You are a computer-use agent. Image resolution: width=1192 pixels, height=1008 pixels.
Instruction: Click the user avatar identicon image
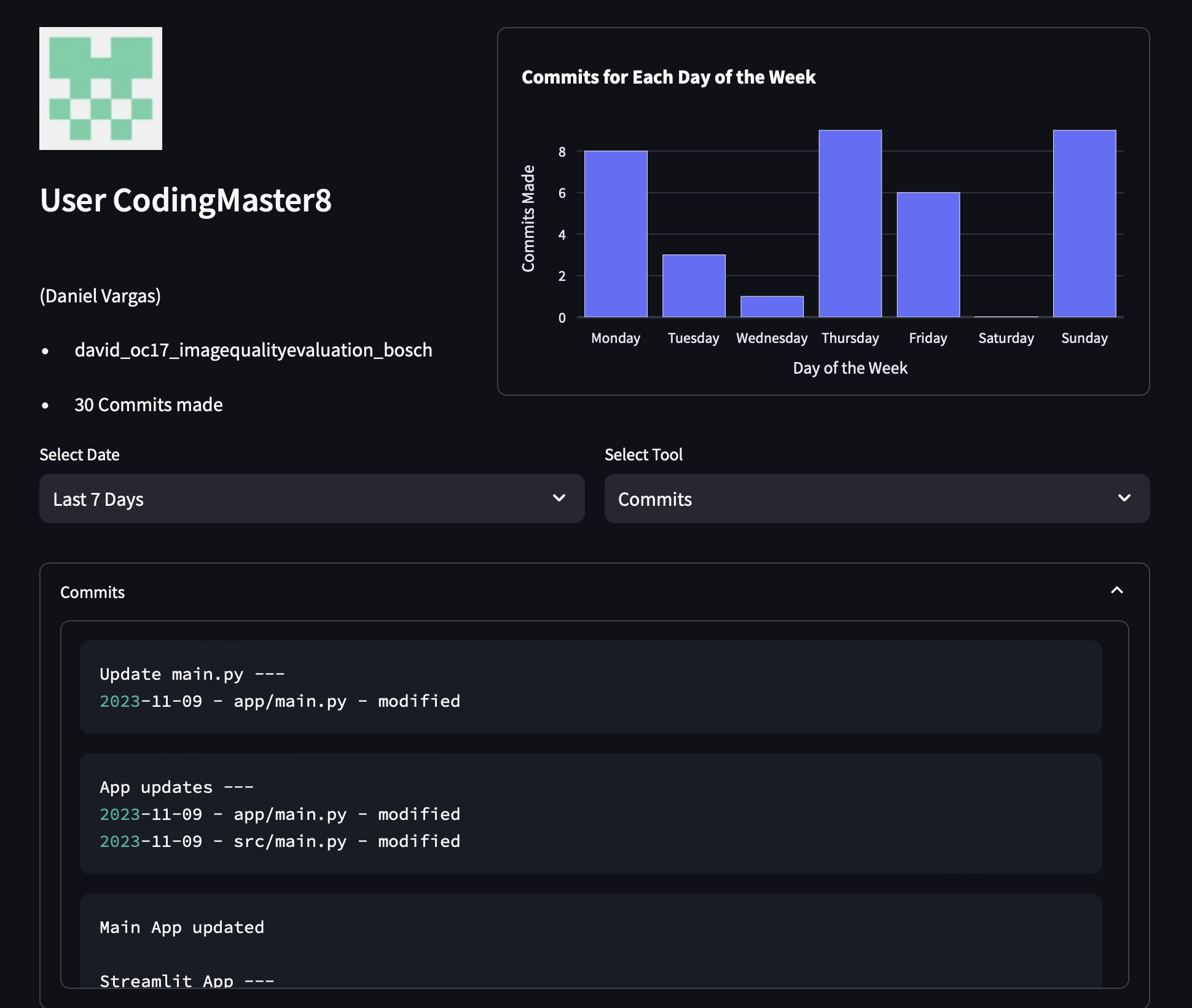point(101,89)
